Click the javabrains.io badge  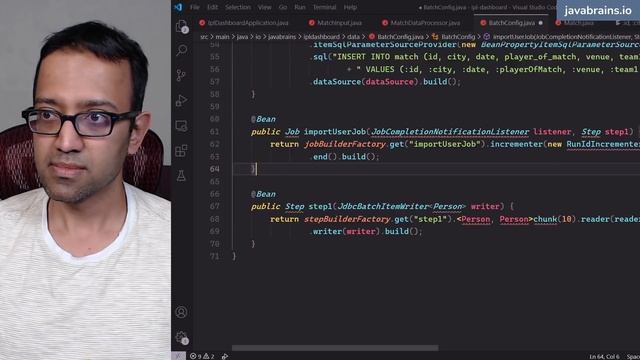pyautogui.click(x=598, y=11)
